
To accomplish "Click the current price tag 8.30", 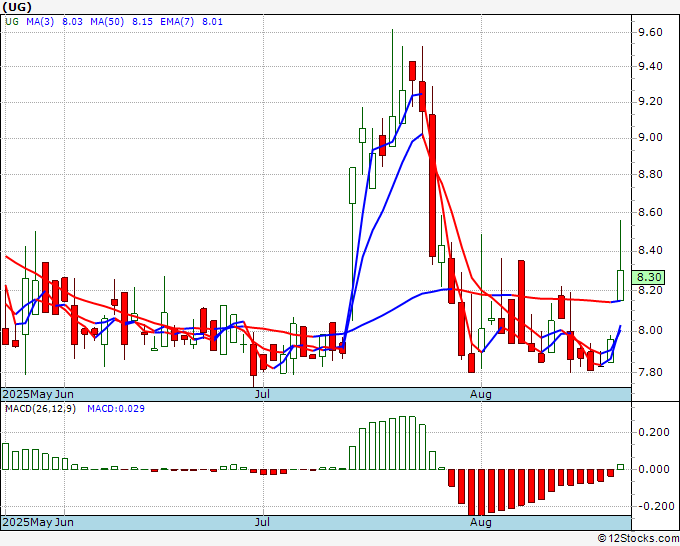I will point(648,277).
